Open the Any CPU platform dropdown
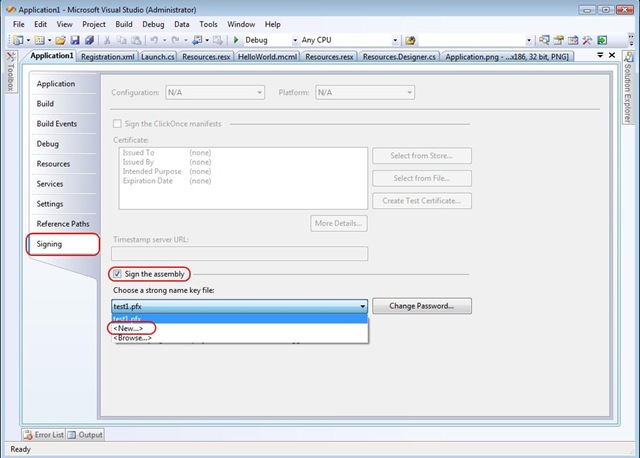This screenshot has width=640, height=458. tap(395, 40)
